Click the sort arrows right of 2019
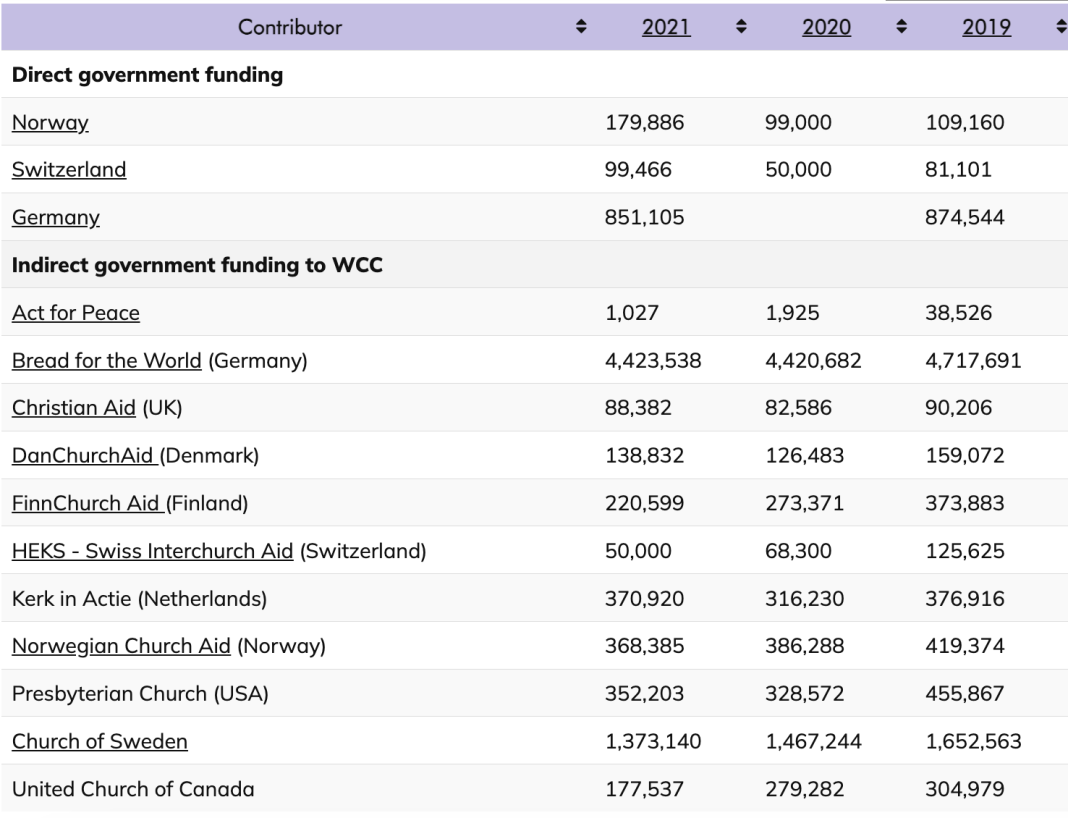This screenshot has width=1068, height=818. (x=1060, y=28)
